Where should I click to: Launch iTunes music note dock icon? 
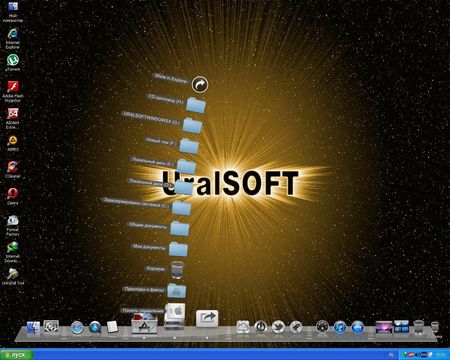pos(340,327)
